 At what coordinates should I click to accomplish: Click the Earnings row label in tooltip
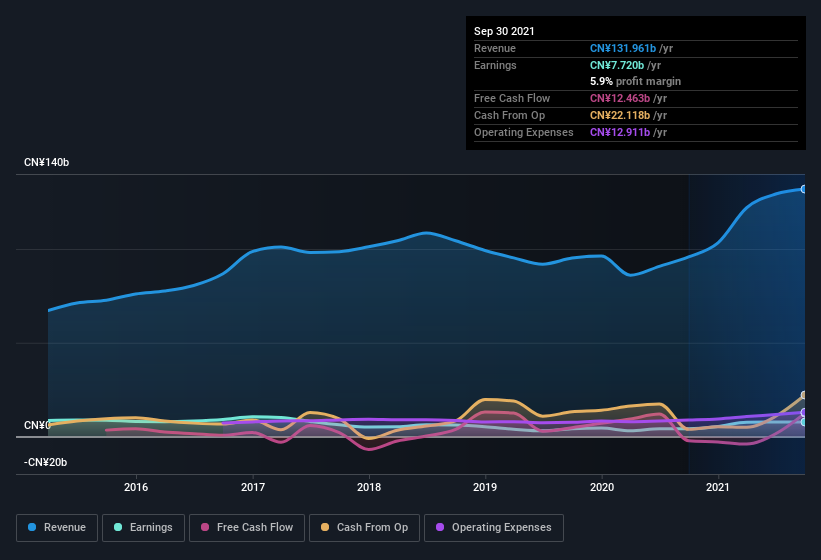(495, 65)
